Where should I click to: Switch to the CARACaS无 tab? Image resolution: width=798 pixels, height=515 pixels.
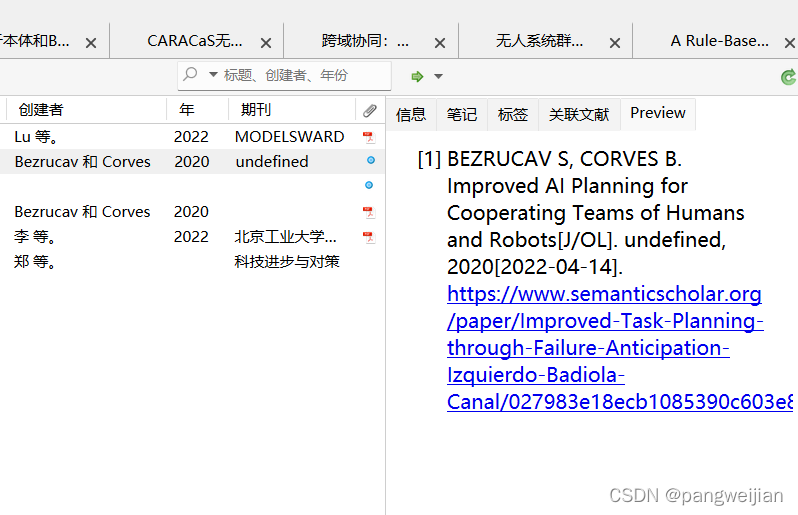195,41
